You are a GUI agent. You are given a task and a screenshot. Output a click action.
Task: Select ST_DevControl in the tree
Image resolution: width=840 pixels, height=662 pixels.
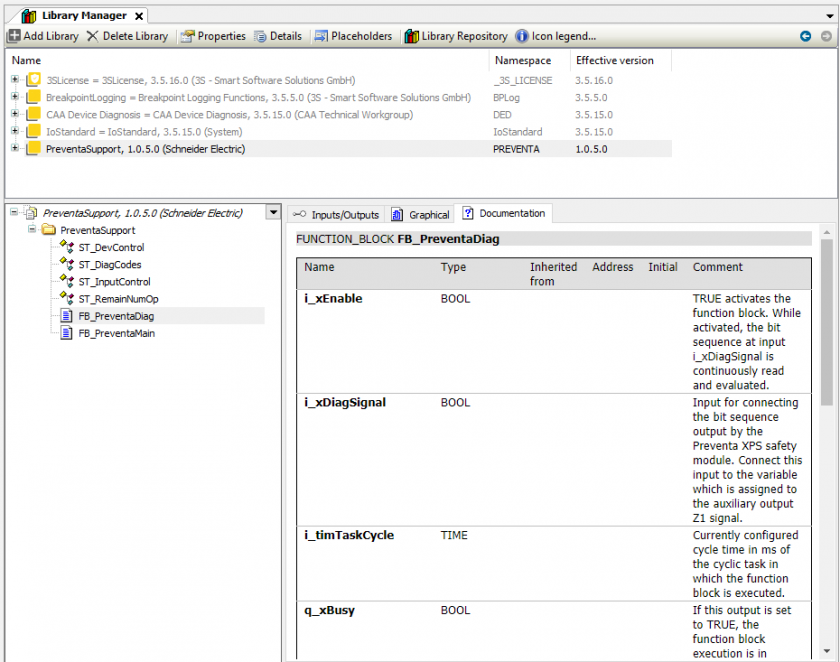click(x=111, y=247)
